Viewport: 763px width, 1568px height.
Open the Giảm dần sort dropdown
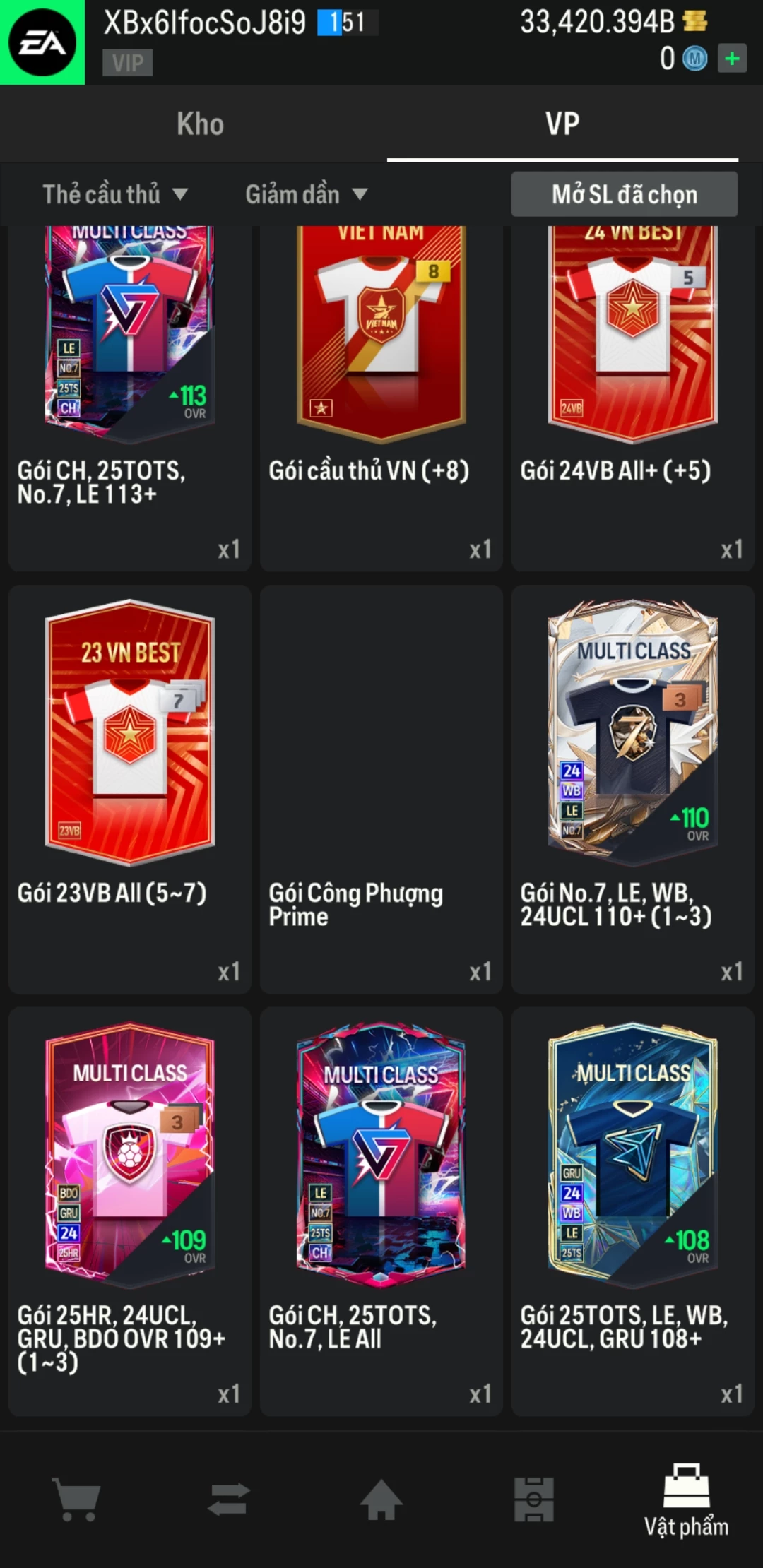click(307, 194)
